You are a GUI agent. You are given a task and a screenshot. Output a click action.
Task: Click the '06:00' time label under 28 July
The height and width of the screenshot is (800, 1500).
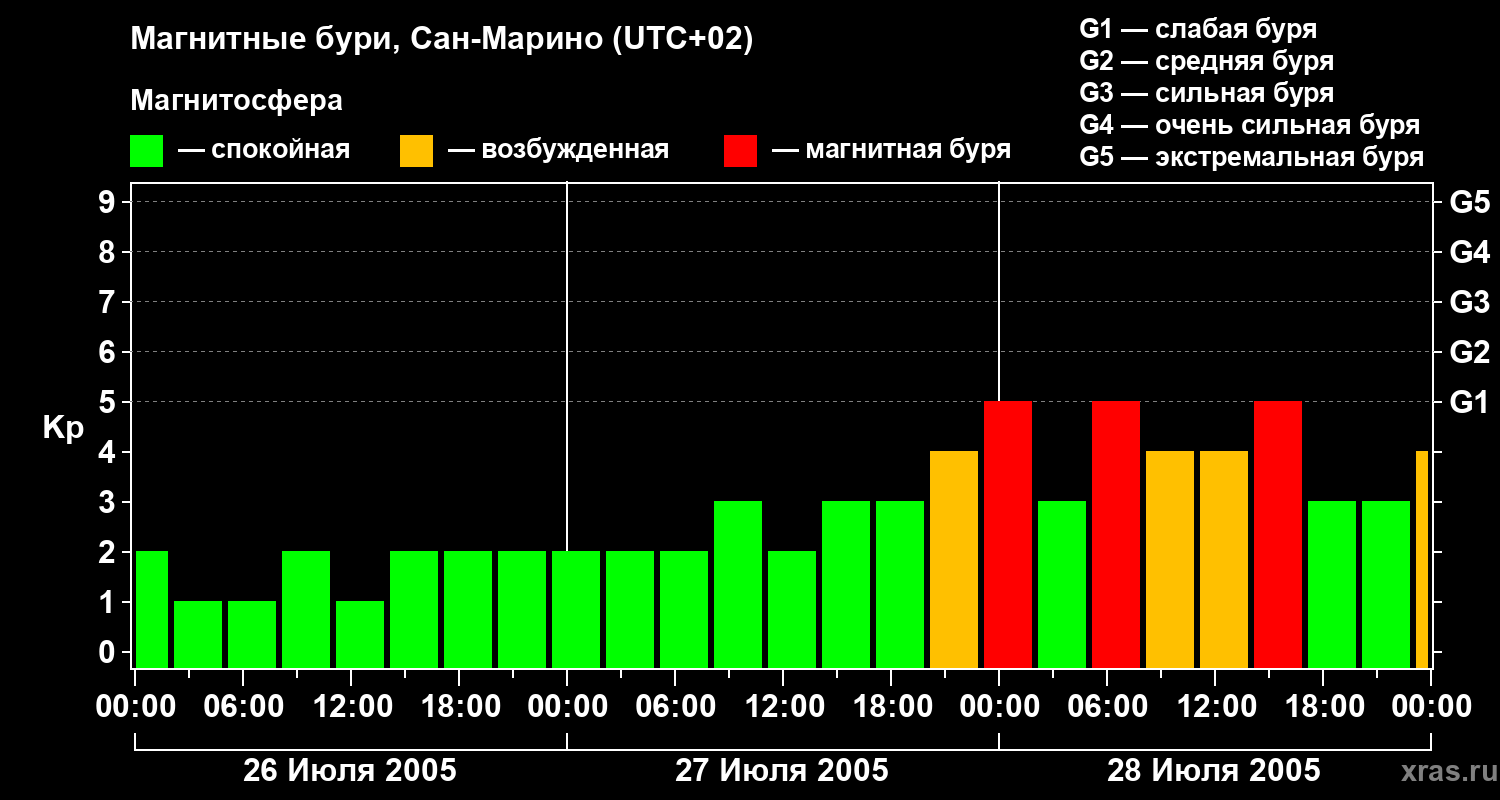click(x=1106, y=706)
